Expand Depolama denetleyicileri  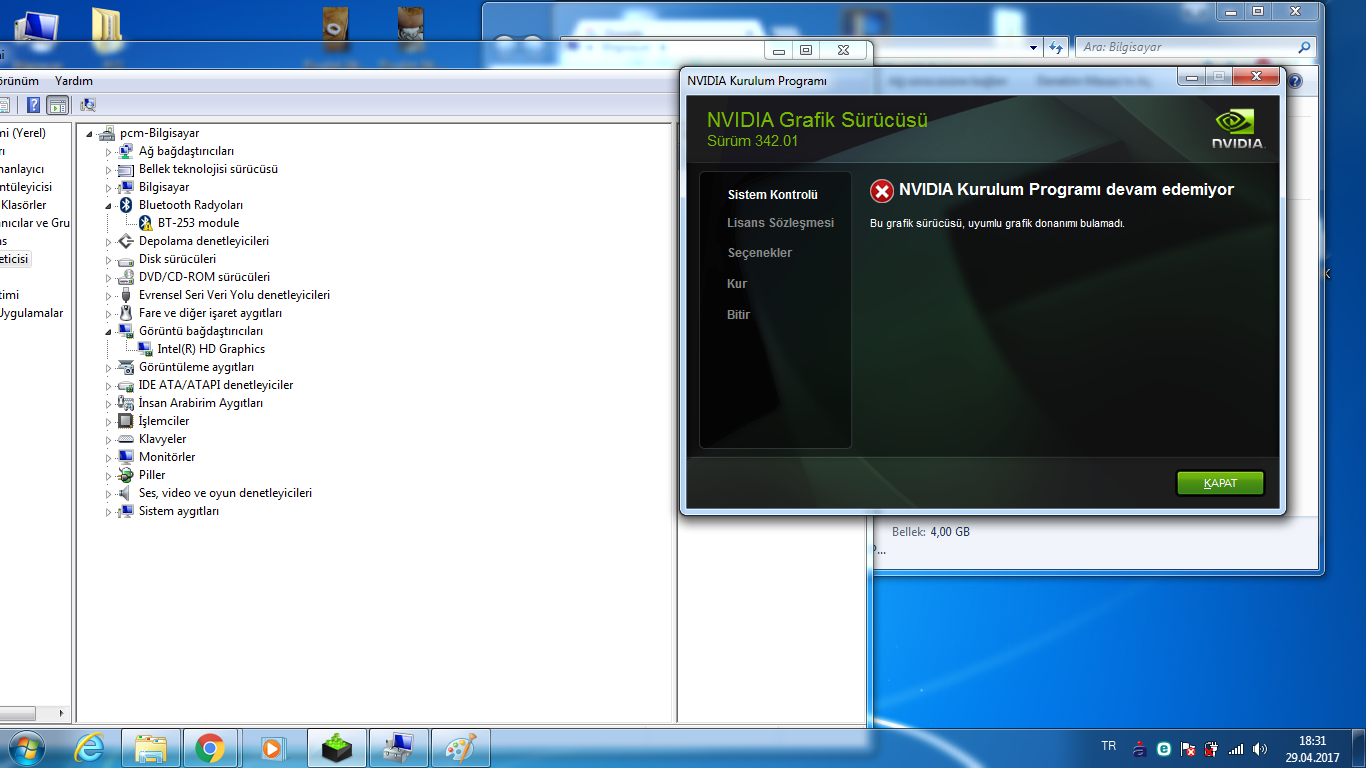click(x=109, y=242)
